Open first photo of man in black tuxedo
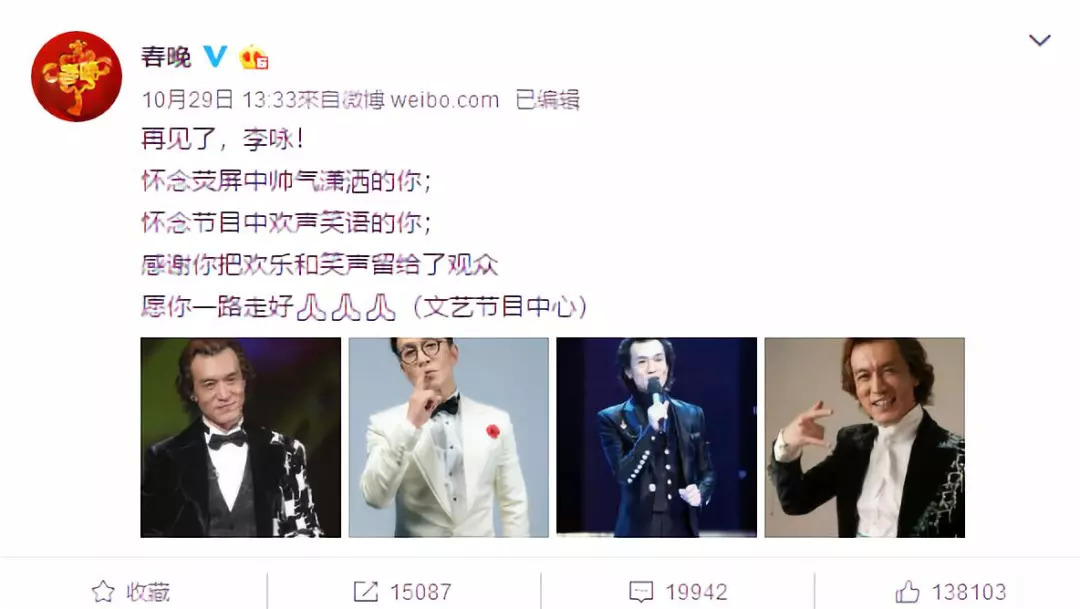Image resolution: width=1080 pixels, height=609 pixels. [x=240, y=437]
